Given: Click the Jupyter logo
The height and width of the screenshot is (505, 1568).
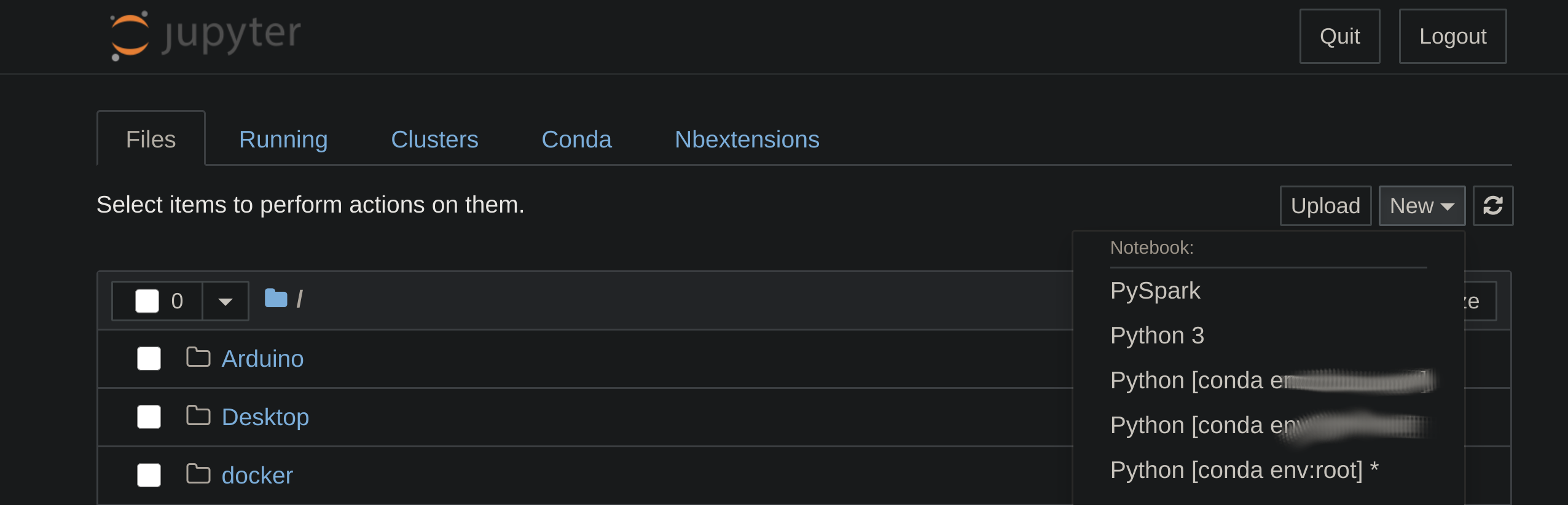Looking at the screenshot, I should 203,35.
